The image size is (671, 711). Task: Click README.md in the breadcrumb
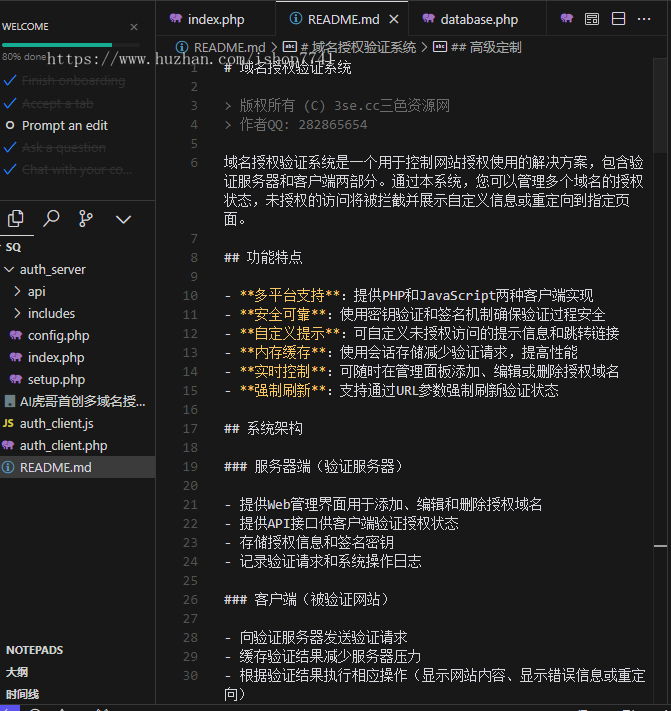point(229,47)
